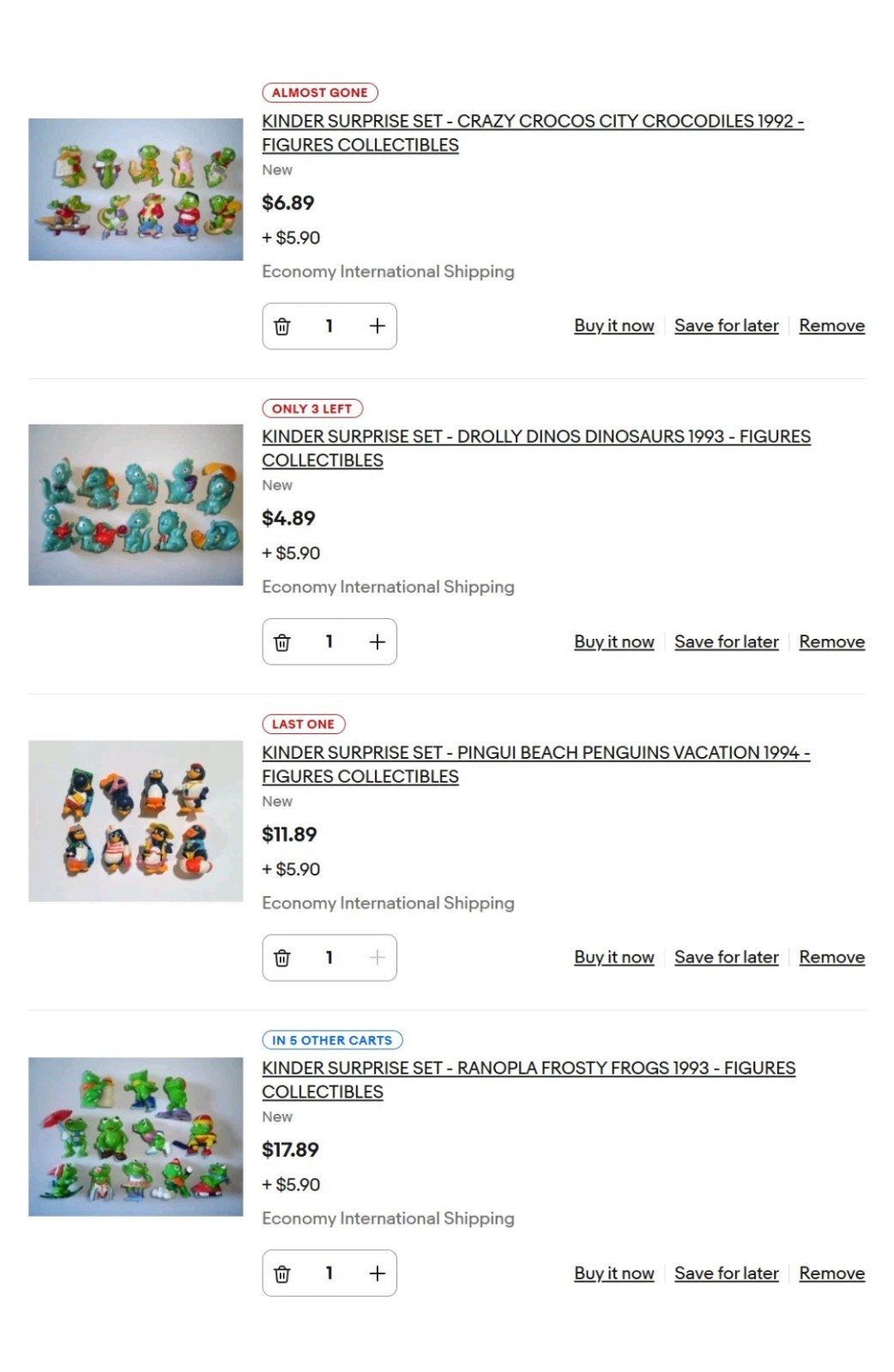View the green frog figures thumbnail
894x1372 pixels.
coord(136,1136)
